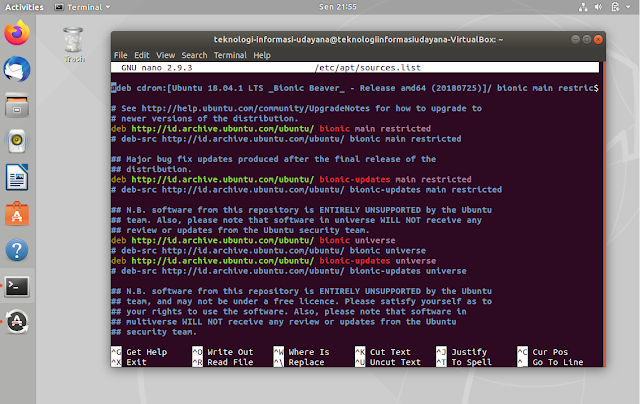Screen dimensions: 640x404
Task: Open the View menu
Action: click(165, 55)
